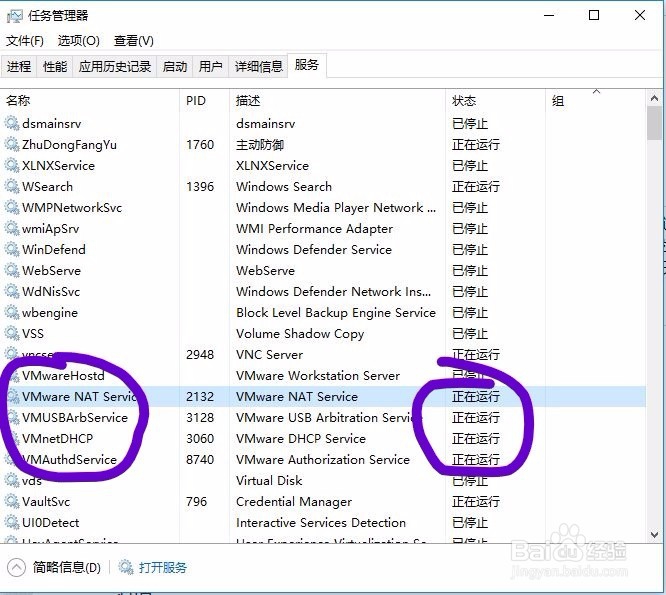Switch to the 应用历史记录 tab

pos(115,67)
